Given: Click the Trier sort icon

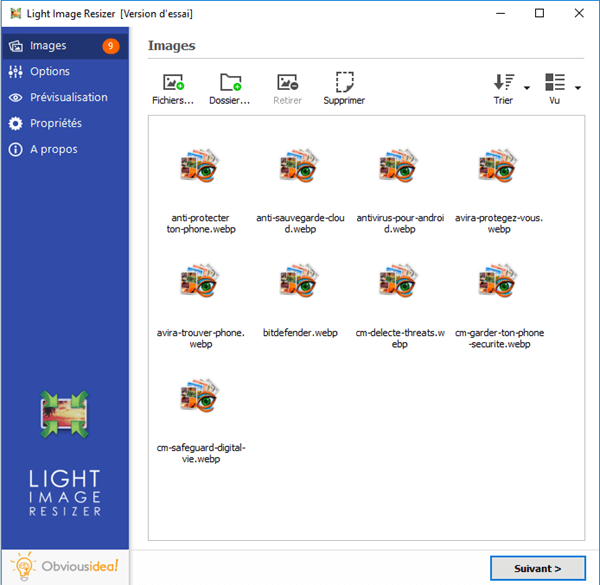Looking at the screenshot, I should pyautogui.click(x=504, y=82).
